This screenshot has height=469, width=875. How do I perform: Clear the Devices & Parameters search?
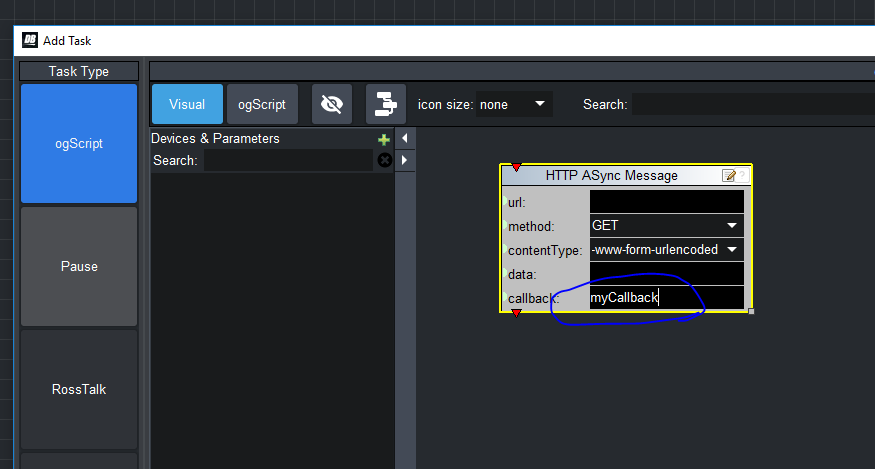pyautogui.click(x=384, y=160)
